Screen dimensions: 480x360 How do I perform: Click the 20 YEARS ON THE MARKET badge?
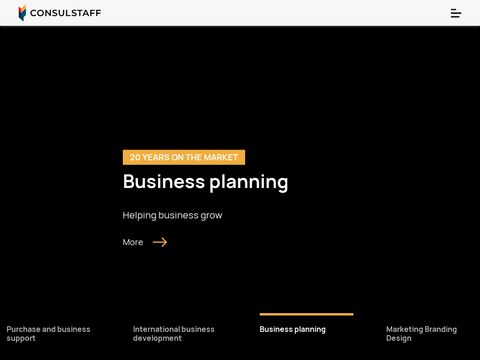184,157
